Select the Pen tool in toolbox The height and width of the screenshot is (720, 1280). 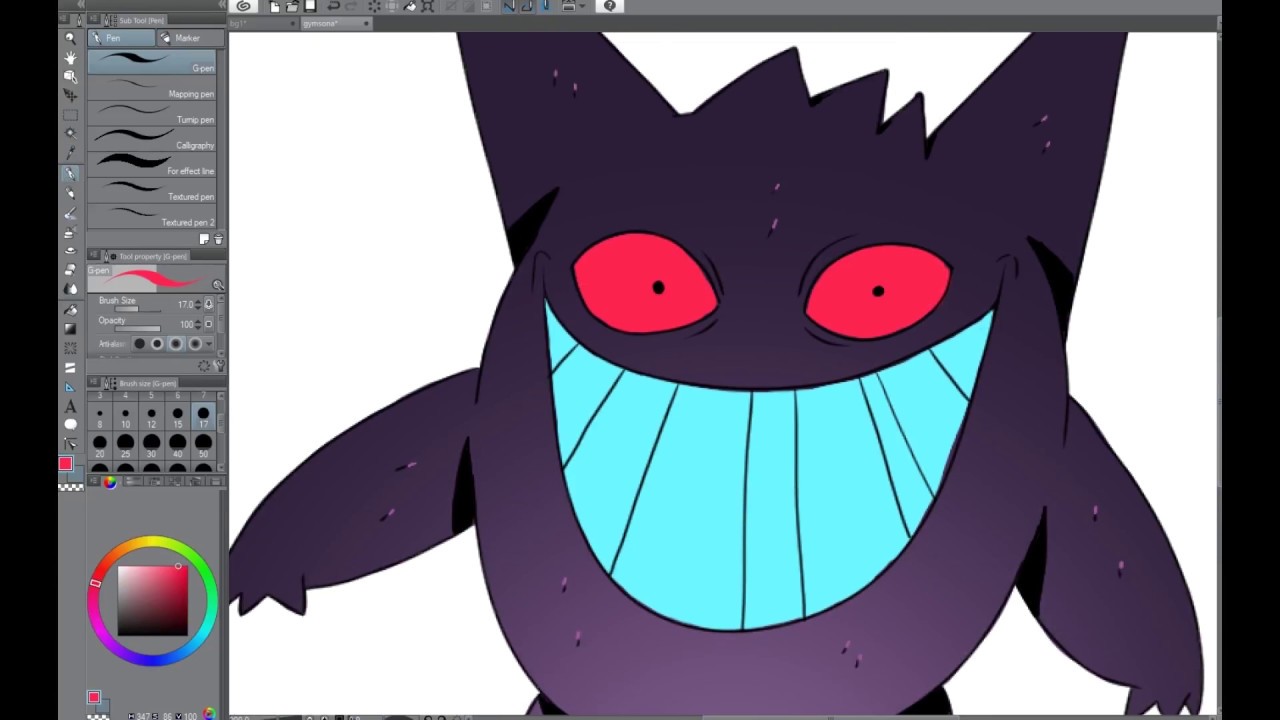pyautogui.click(x=70, y=173)
